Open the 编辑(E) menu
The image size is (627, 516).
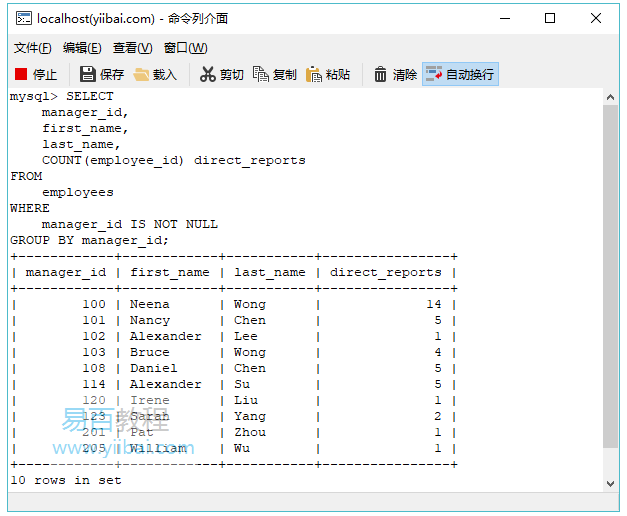click(x=82, y=48)
